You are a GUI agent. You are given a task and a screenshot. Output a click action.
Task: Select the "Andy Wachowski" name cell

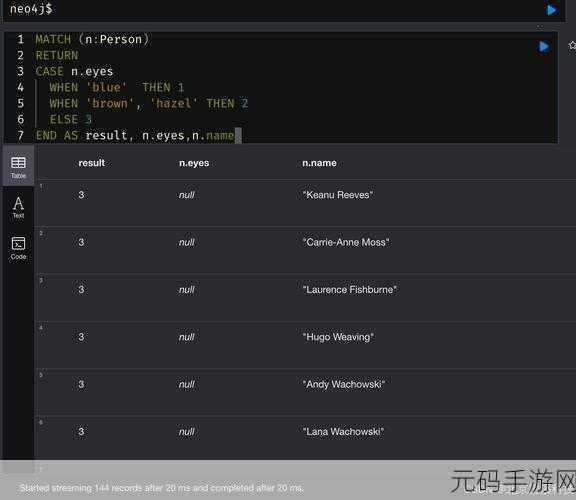(343, 384)
